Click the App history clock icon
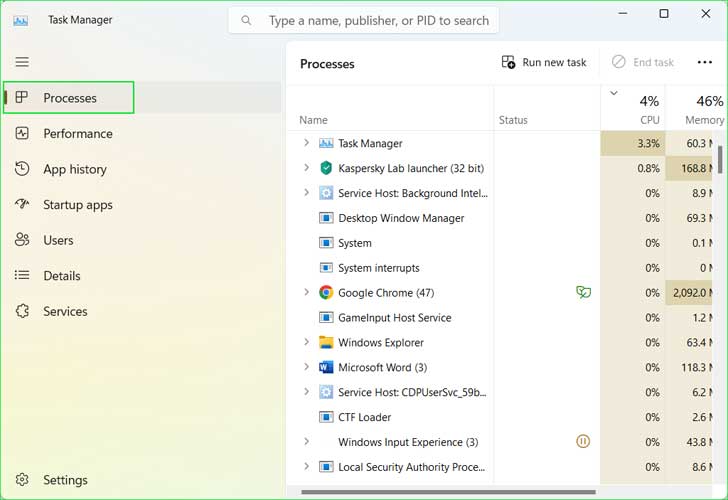728x500 pixels. [x=22, y=169]
